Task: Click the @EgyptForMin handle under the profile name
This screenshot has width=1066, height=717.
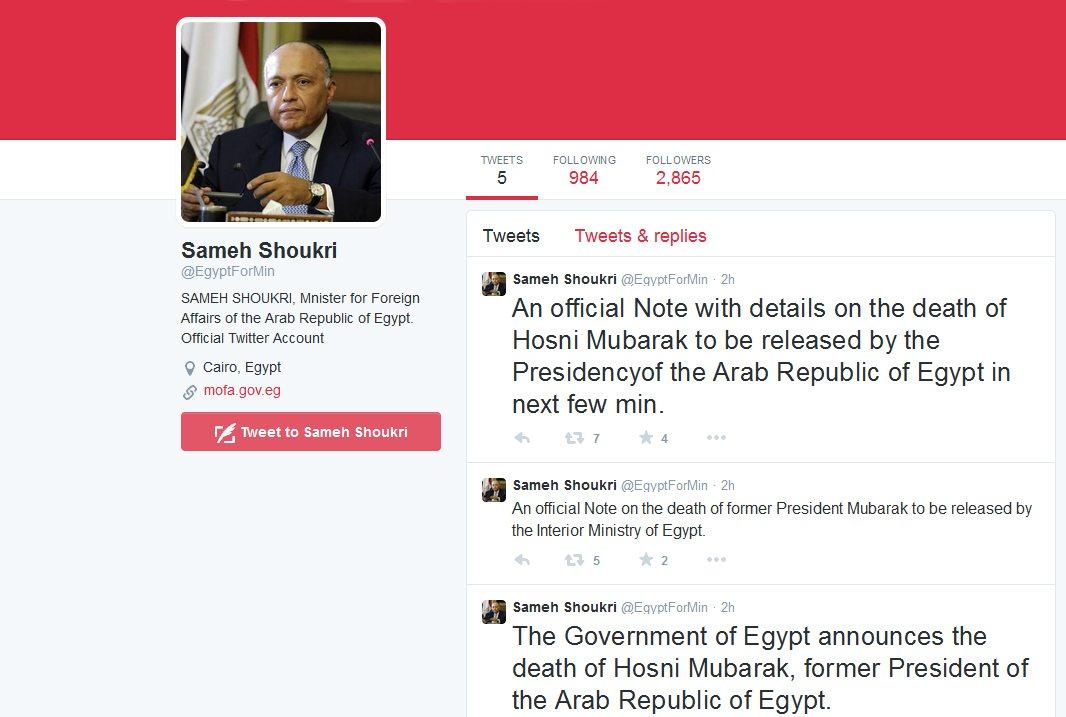Action: (x=228, y=271)
